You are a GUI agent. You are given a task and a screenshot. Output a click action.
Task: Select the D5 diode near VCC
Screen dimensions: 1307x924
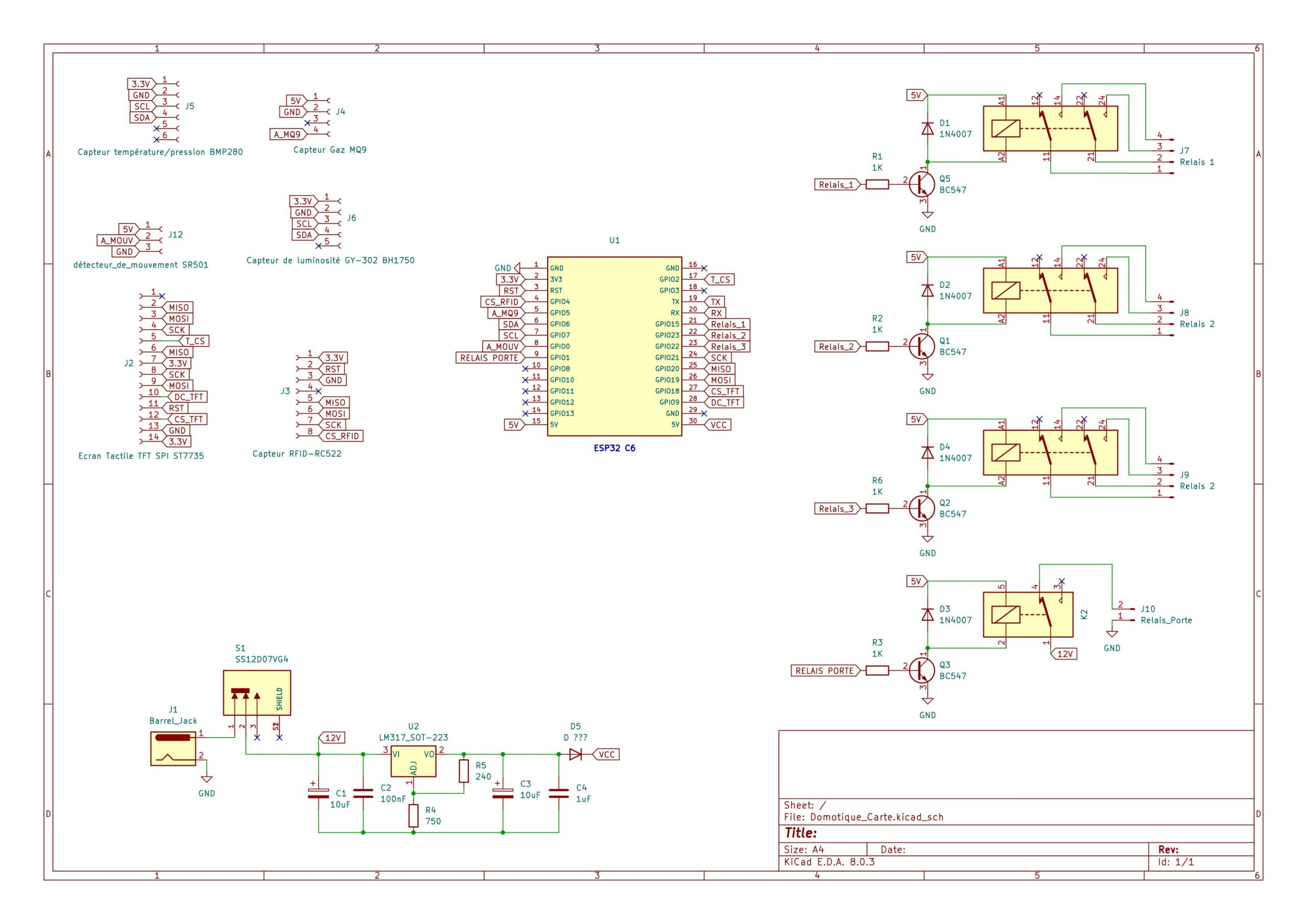click(575, 755)
